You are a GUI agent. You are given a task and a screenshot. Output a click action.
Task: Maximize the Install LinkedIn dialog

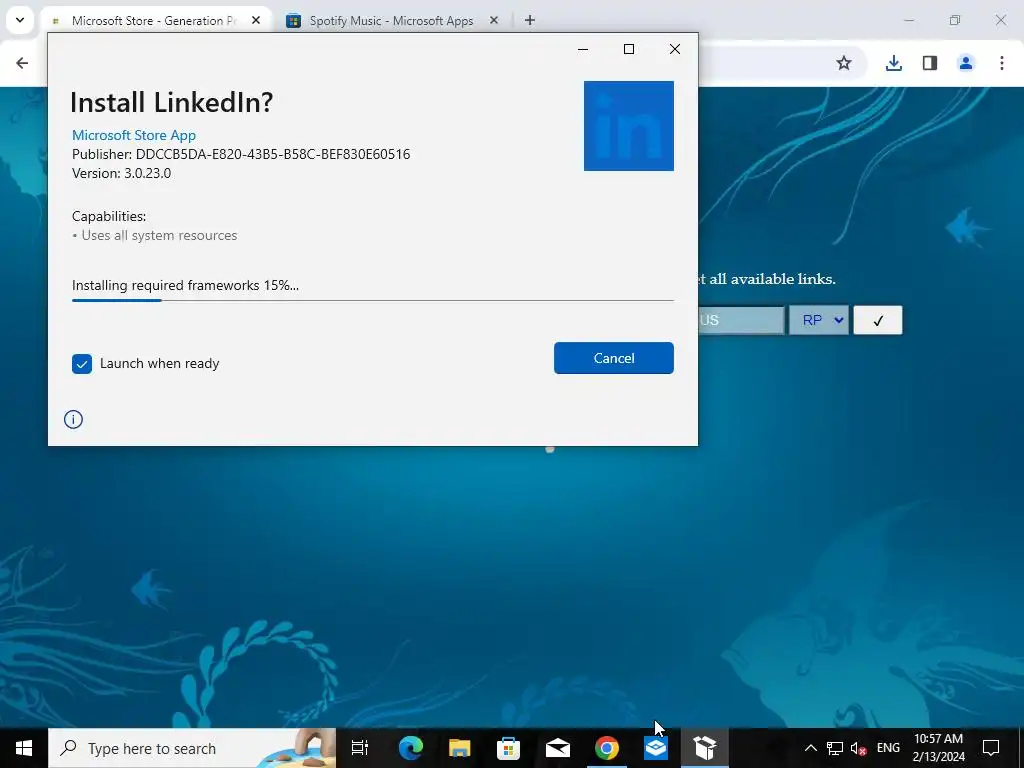pos(629,49)
